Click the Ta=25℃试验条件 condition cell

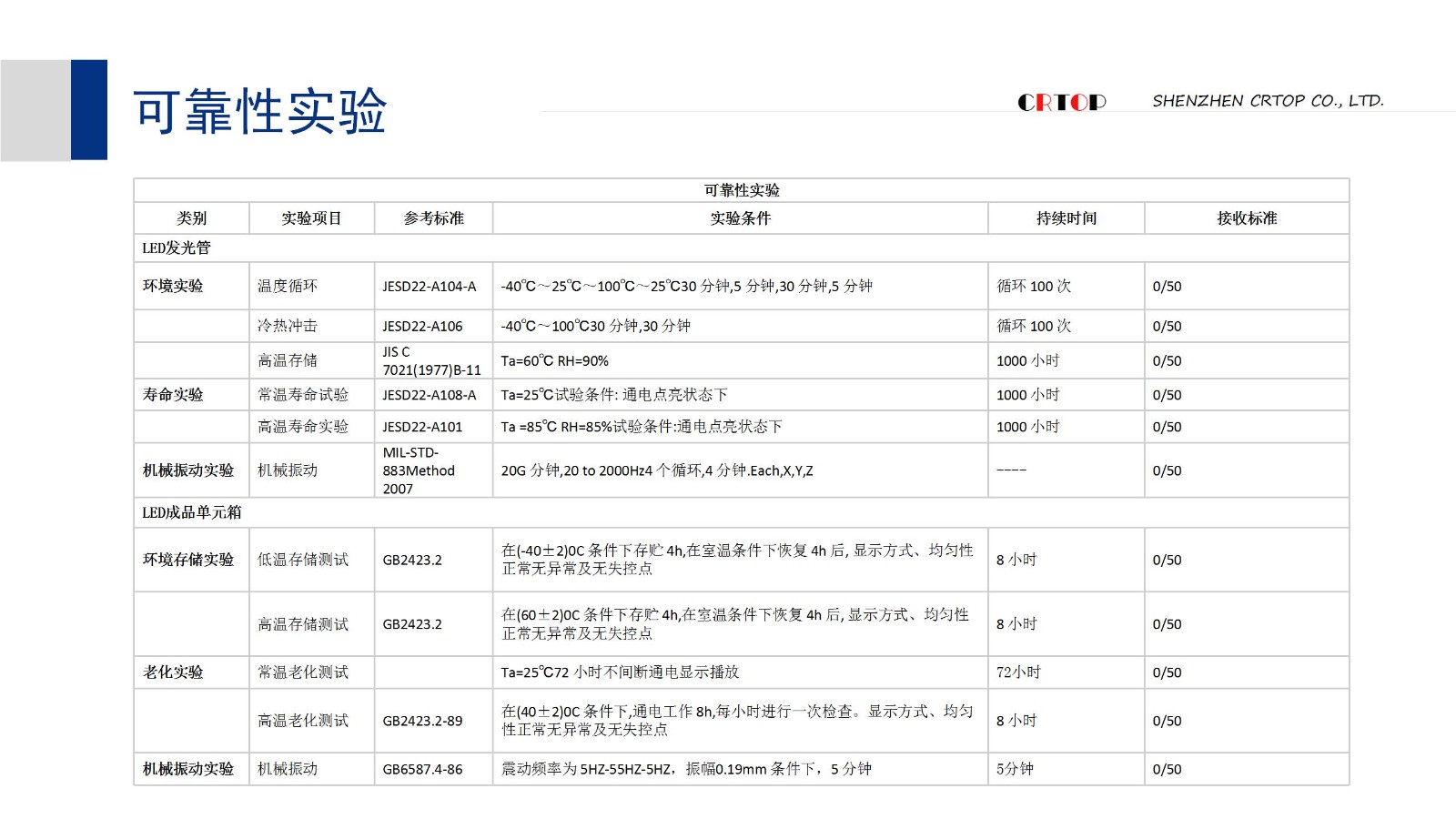coord(740,395)
